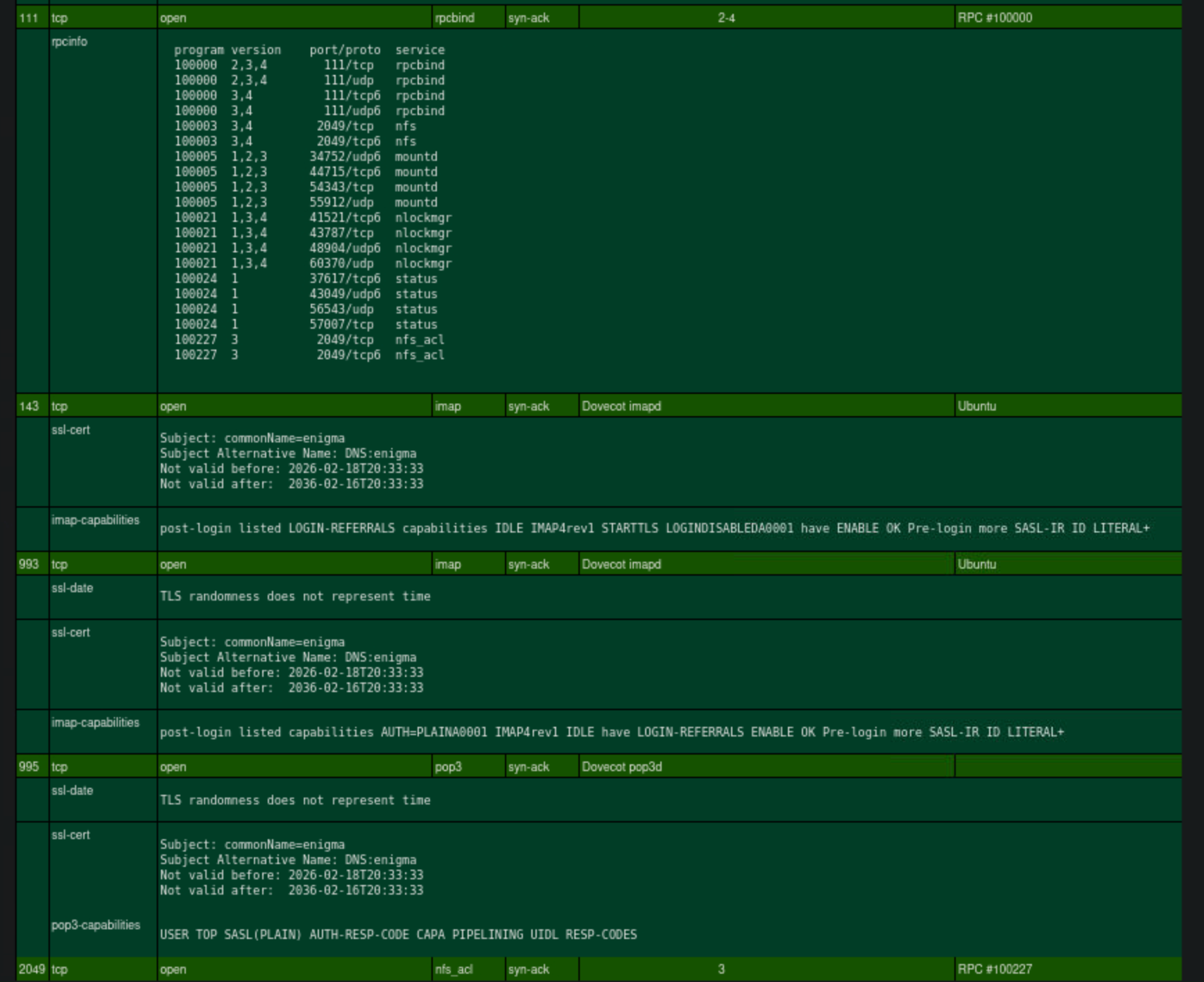Click the Dovecot imapd product cell in port 143 row
Viewport: 1204px width, 982px height.
click(x=766, y=406)
